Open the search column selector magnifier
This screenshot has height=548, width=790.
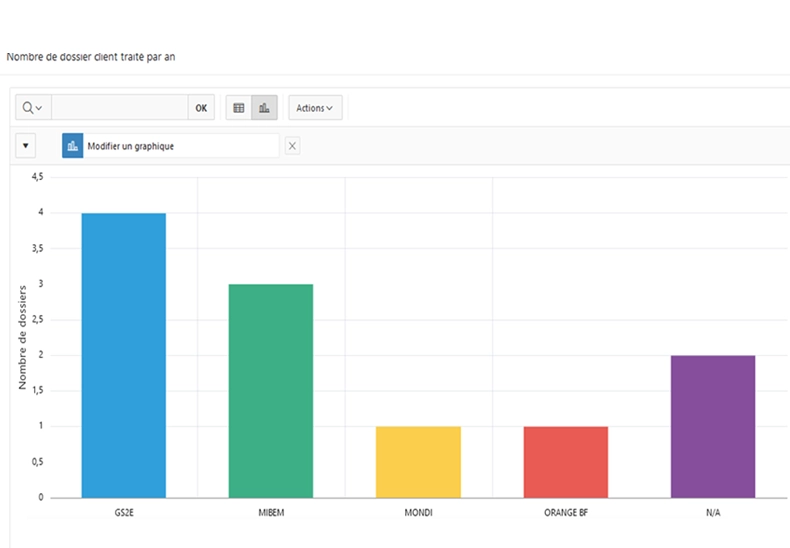tap(32, 108)
